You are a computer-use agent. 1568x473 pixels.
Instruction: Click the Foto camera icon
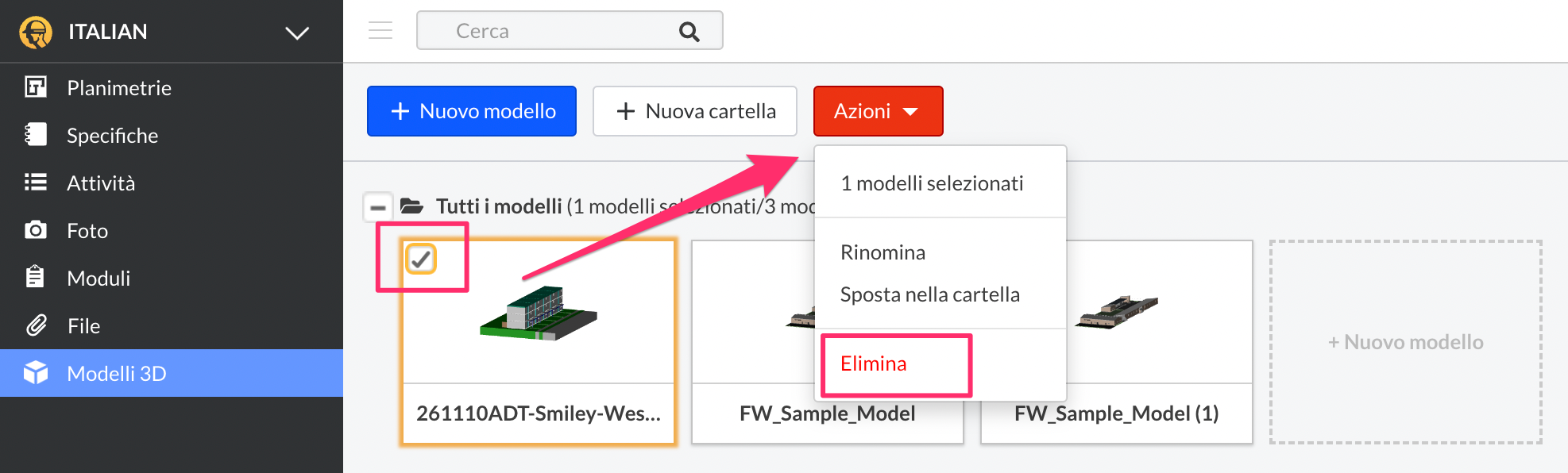click(x=36, y=230)
